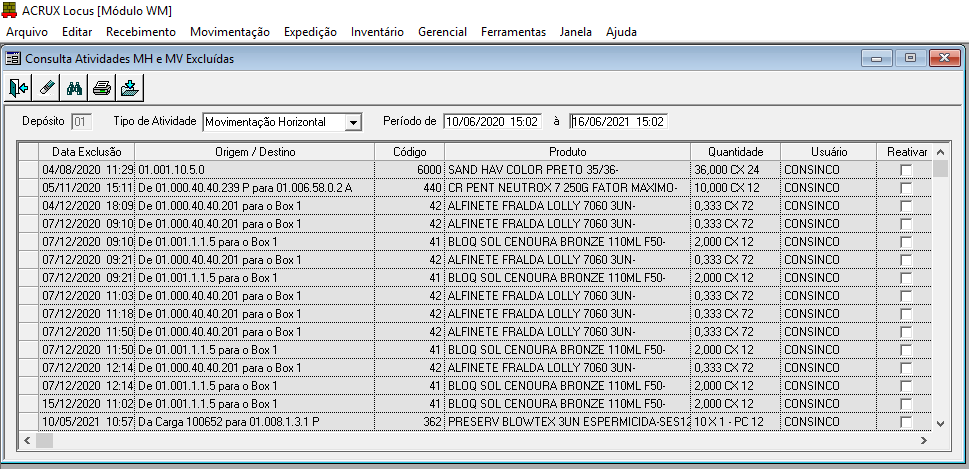Click quantity cell 10 X 1 - PC 12
969x469 pixels.
(x=735, y=421)
